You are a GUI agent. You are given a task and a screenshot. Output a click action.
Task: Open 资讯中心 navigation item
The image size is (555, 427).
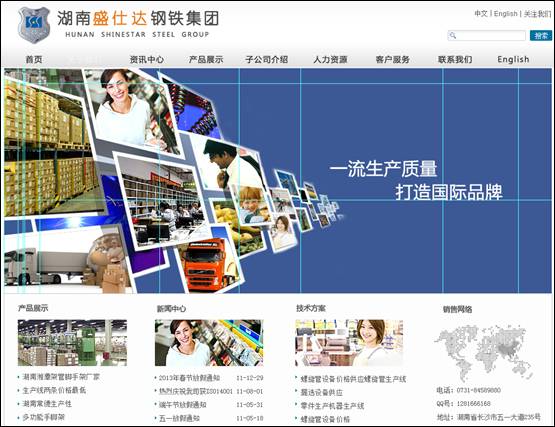(x=147, y=59)
